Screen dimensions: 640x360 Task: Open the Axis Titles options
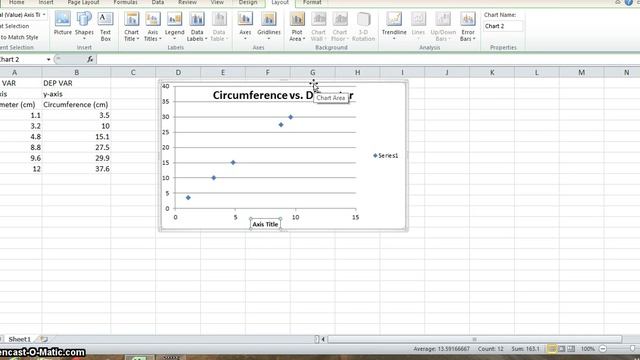153,26
